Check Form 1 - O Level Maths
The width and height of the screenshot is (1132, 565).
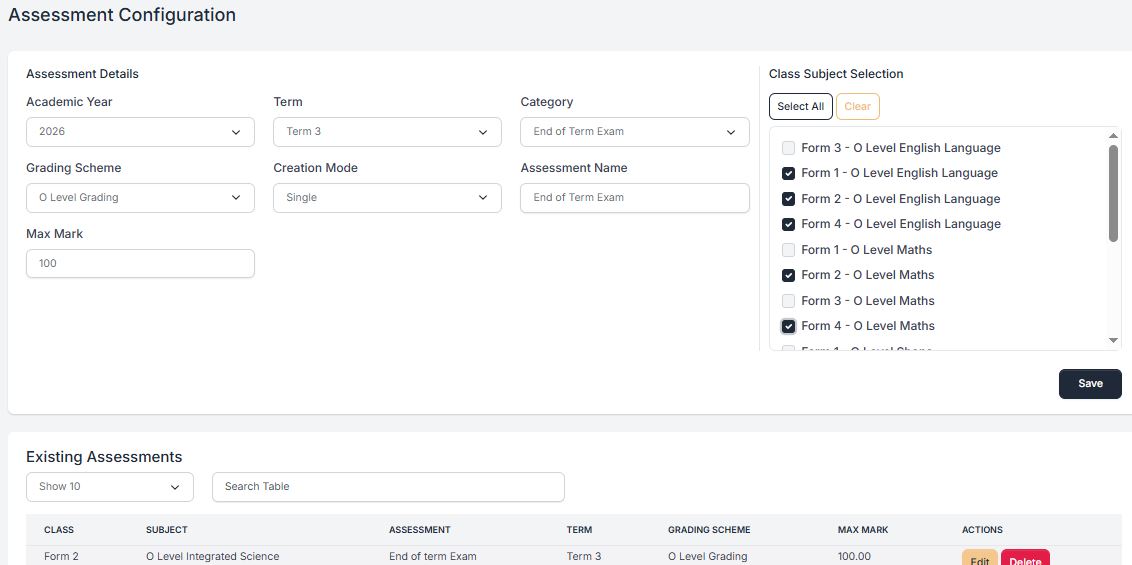coord(788,250)
